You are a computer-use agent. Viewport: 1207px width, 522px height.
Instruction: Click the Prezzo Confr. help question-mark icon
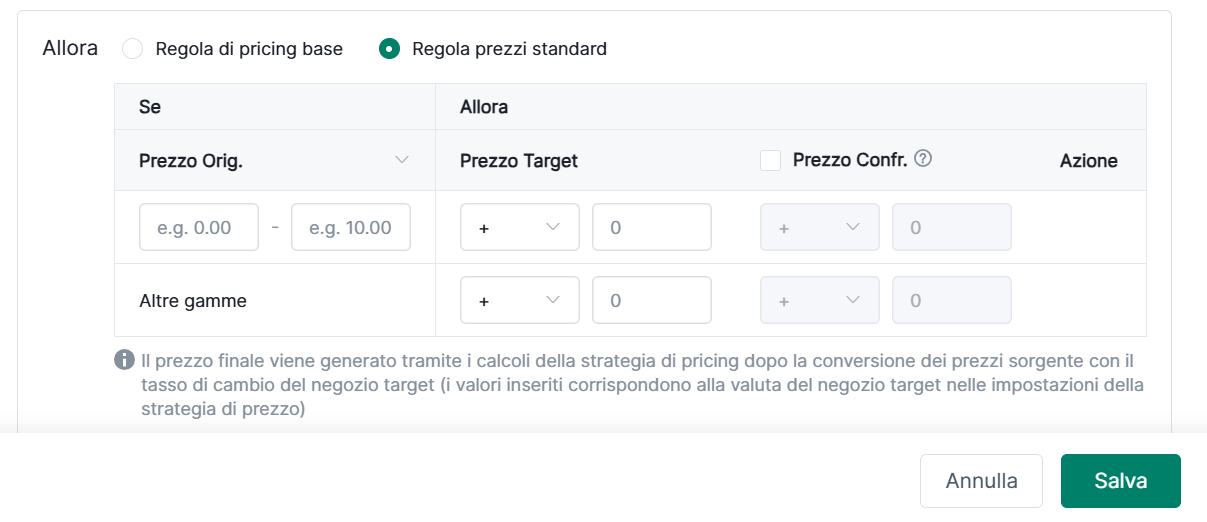click(x=924, y=158)
